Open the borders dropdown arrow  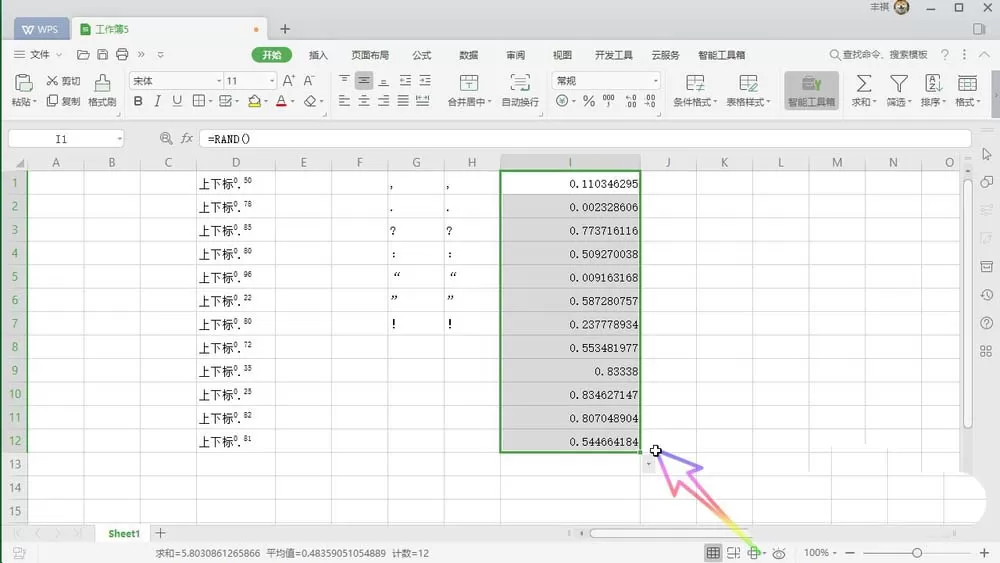tap(210, 102)
